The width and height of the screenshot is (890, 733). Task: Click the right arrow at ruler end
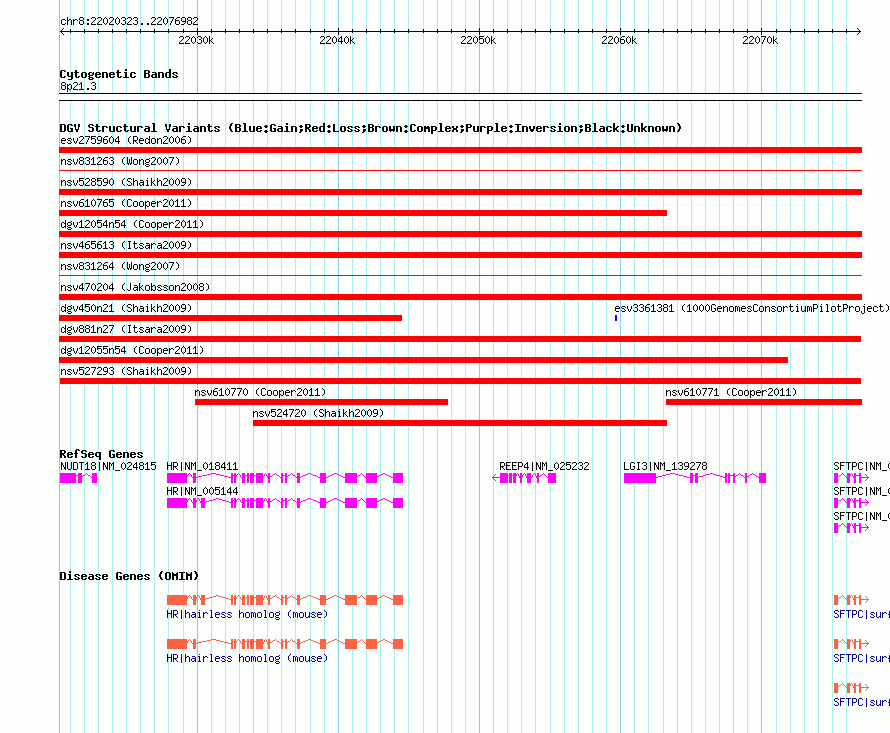pos(858,32)
